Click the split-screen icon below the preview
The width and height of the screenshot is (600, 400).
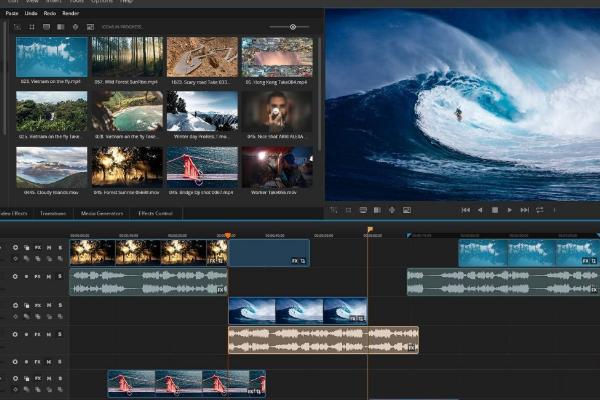[x=377, y=210]
